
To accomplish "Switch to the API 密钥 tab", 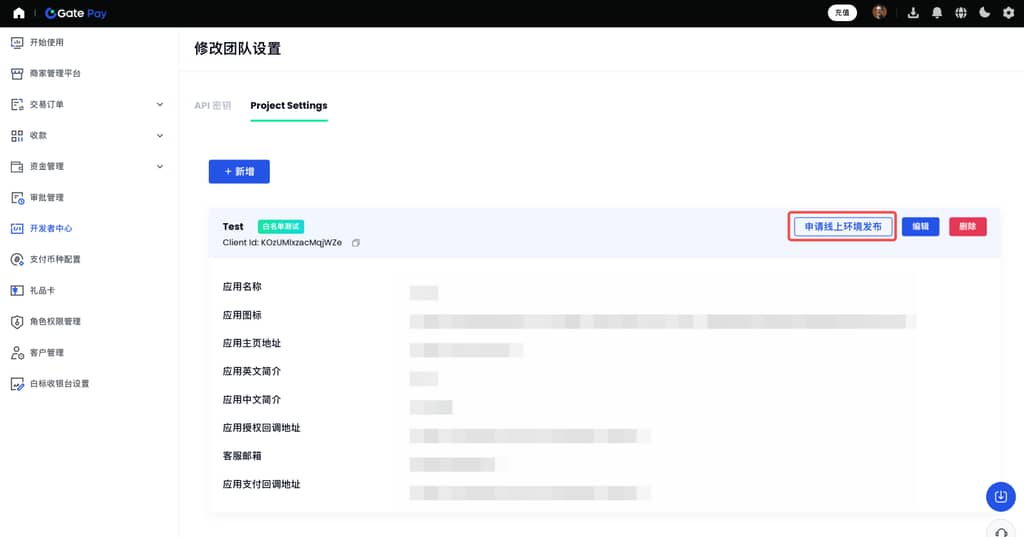I will [x=212, y=105].
